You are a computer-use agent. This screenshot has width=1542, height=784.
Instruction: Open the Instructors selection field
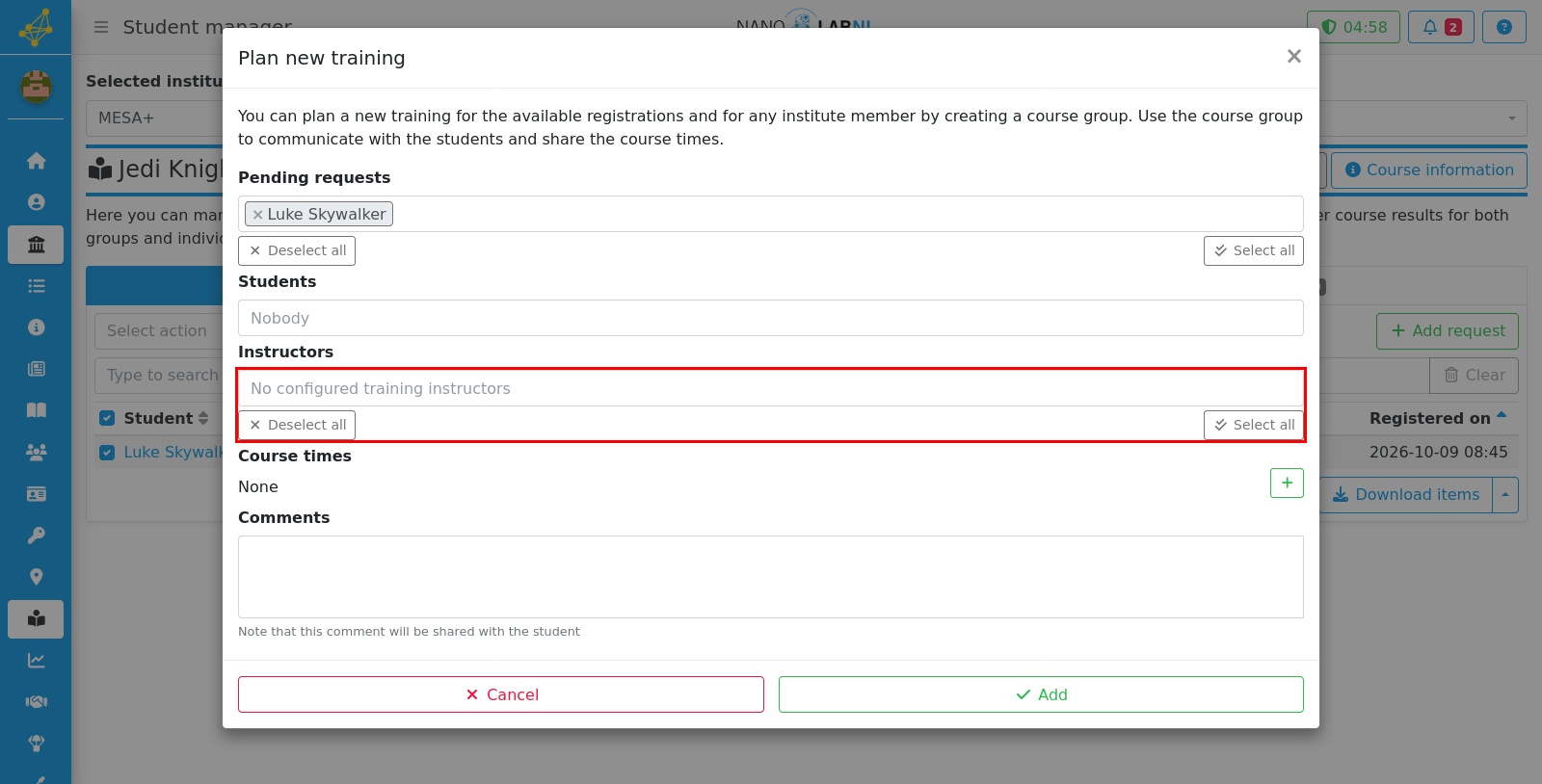(771, 388)
